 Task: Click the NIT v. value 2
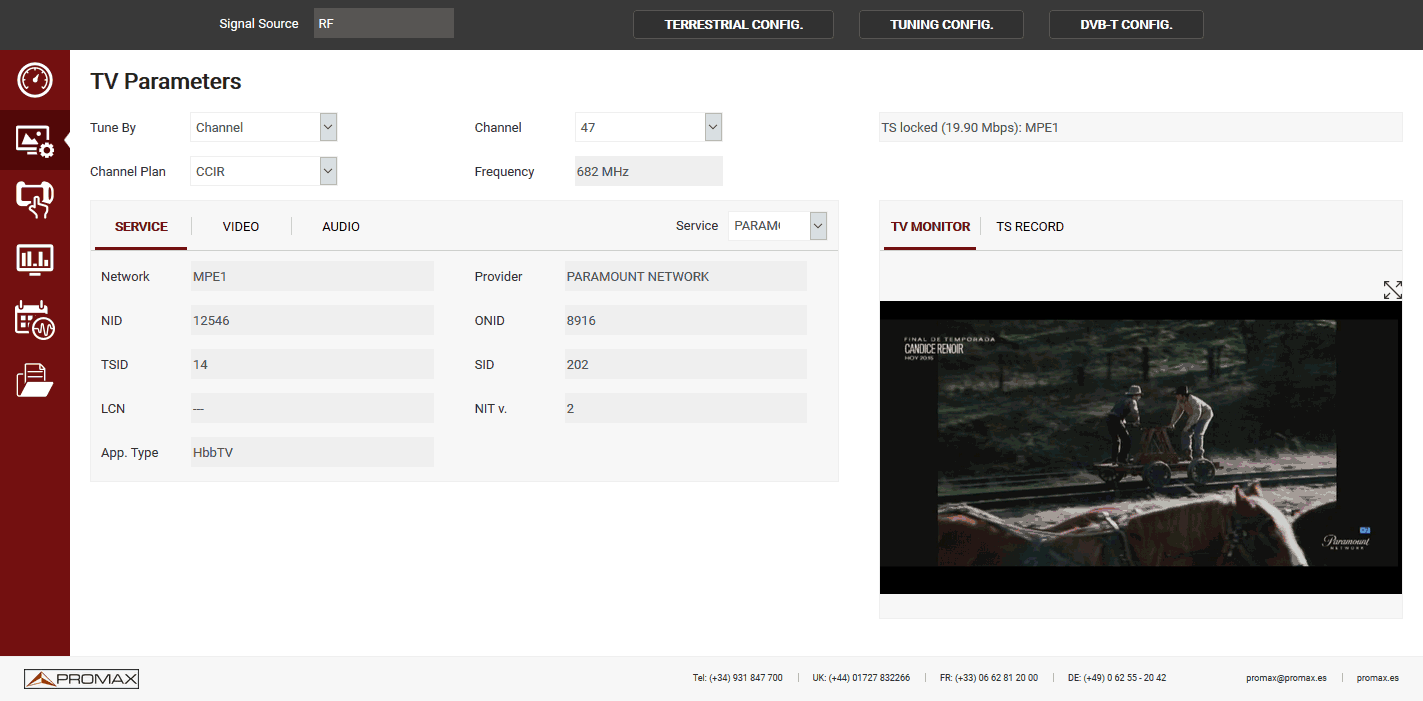(686, 408)
